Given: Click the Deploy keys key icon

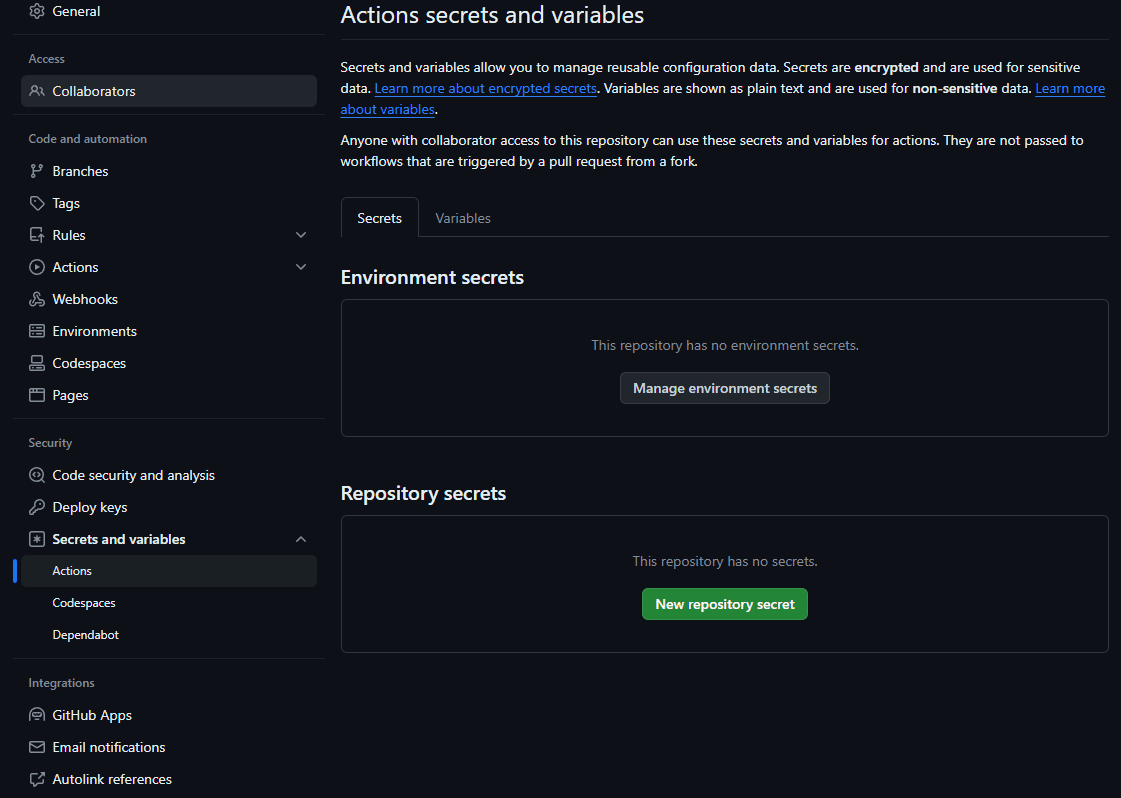Looking at the screenshot, I should pyautogui.click(x=36, y=507).
